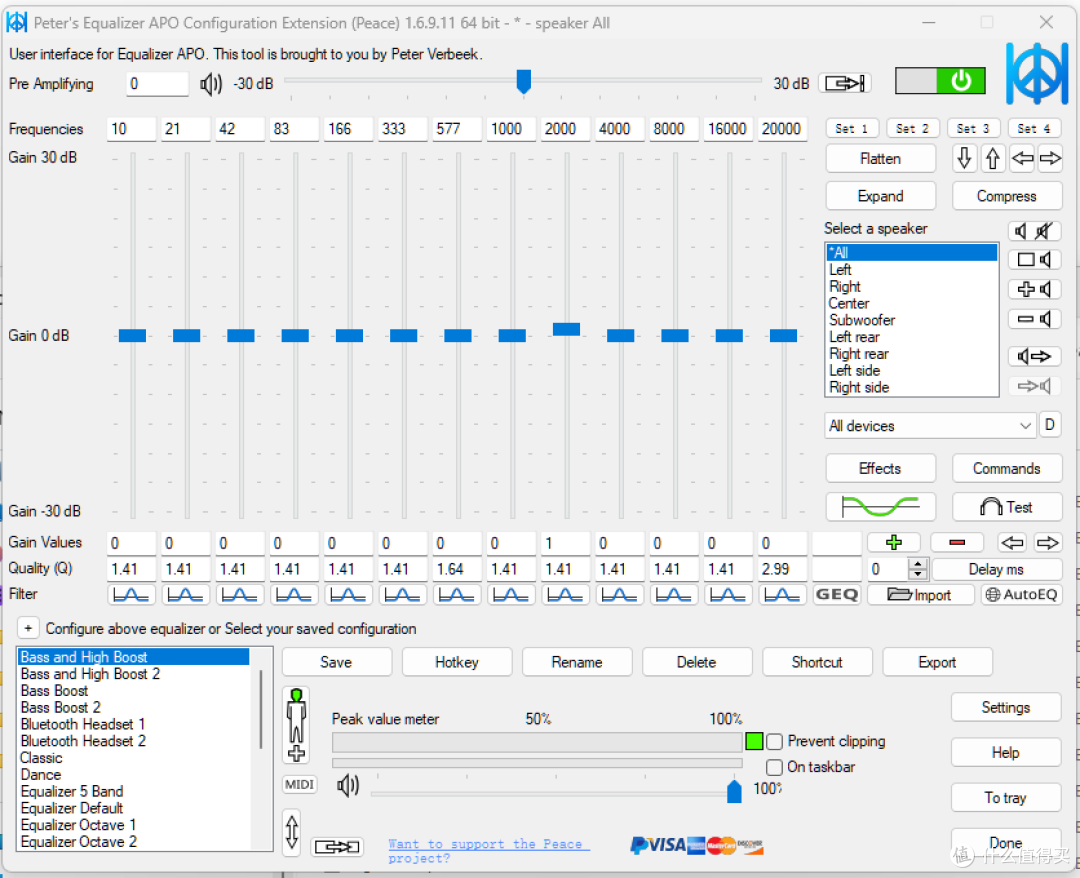Image resolution: width=1080 pixels, height=878 pixels.
Task: Open the All devices dropdown
Action: 930,426
